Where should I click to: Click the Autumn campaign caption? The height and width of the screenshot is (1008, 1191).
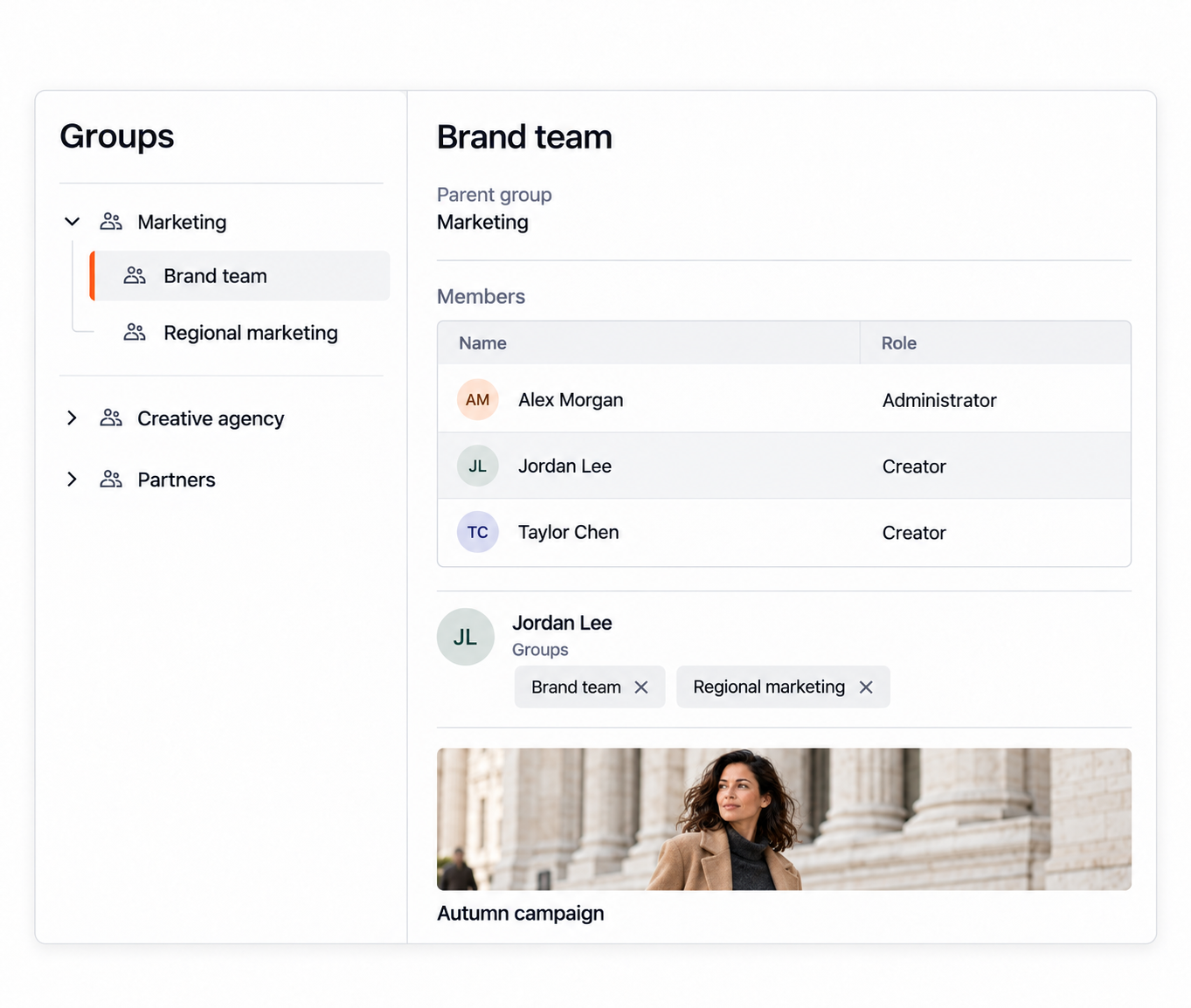(521, 913)
